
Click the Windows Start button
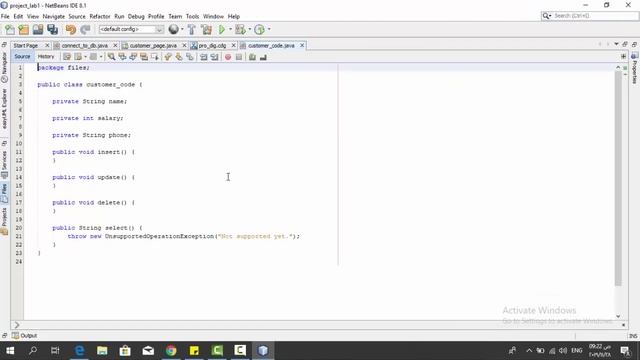pos(10,350)
